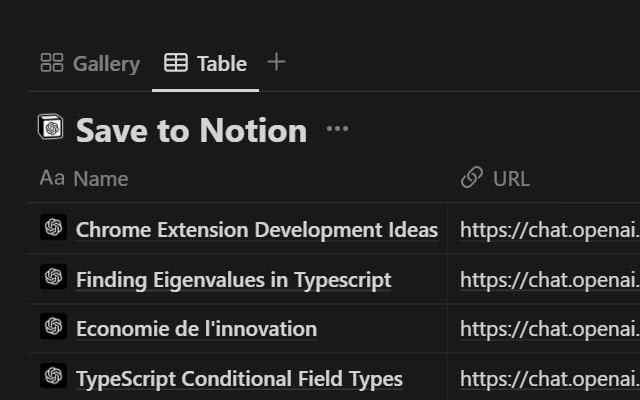Click the URL for Chrome Extension Development Ideas
This screenshot has width=640, height=400.
tap(548, 230)
